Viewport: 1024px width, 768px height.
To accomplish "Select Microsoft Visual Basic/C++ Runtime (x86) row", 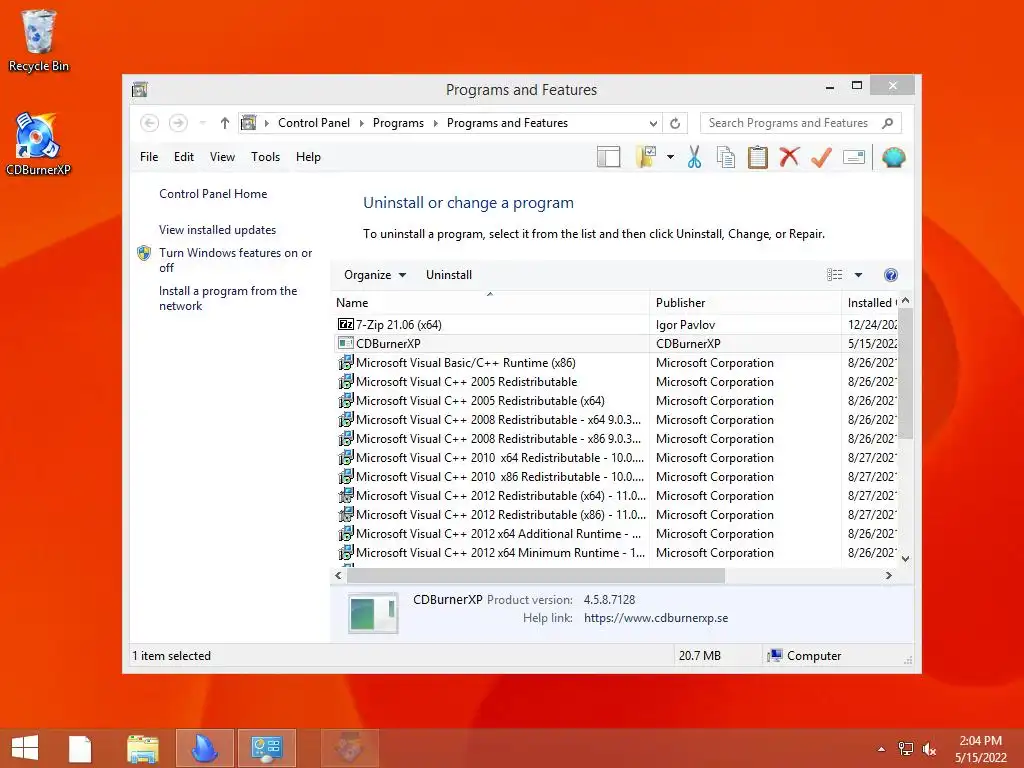I will (615, 362).
